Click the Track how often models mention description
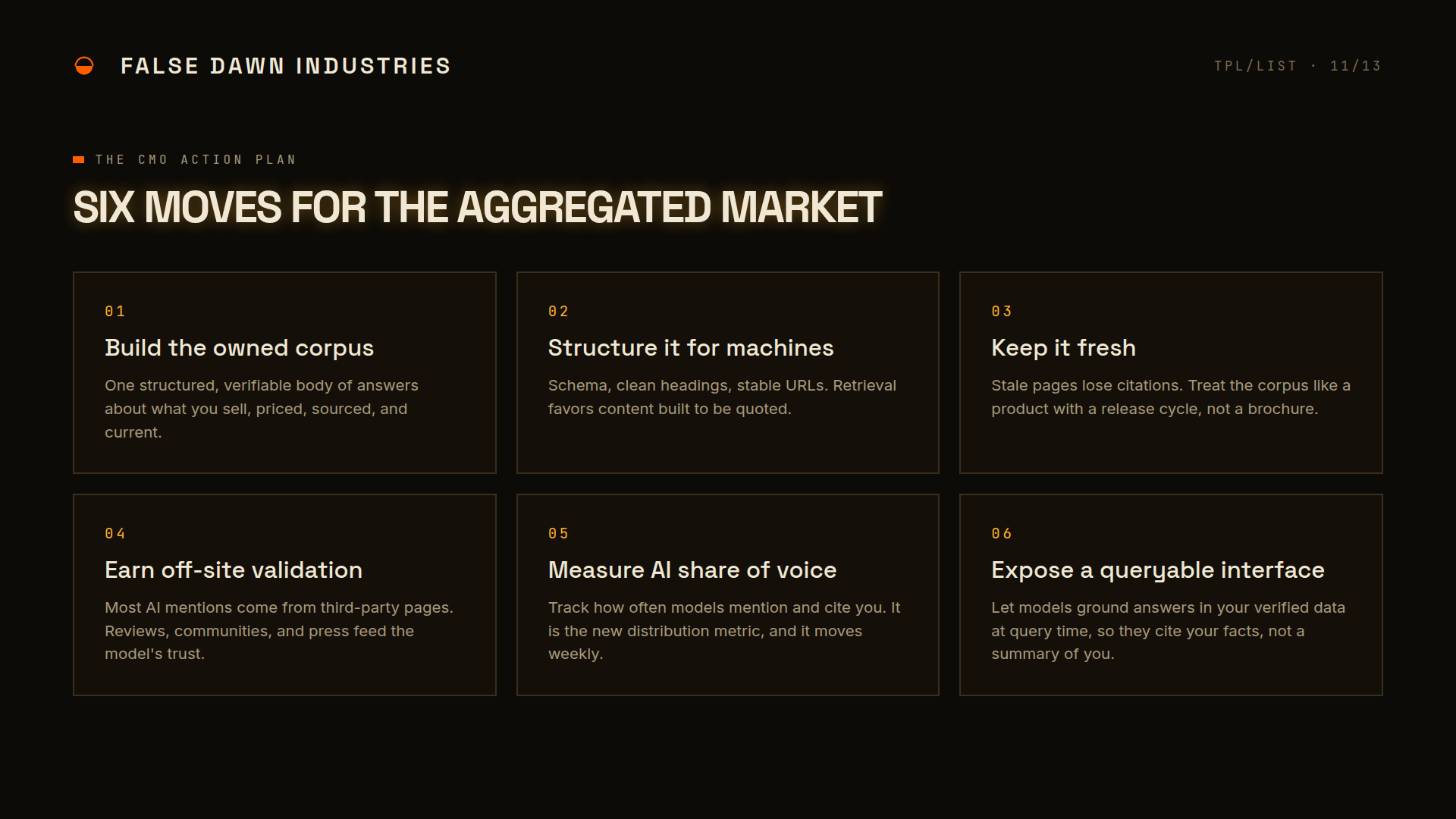1456x819 pixels. (724, 631)
